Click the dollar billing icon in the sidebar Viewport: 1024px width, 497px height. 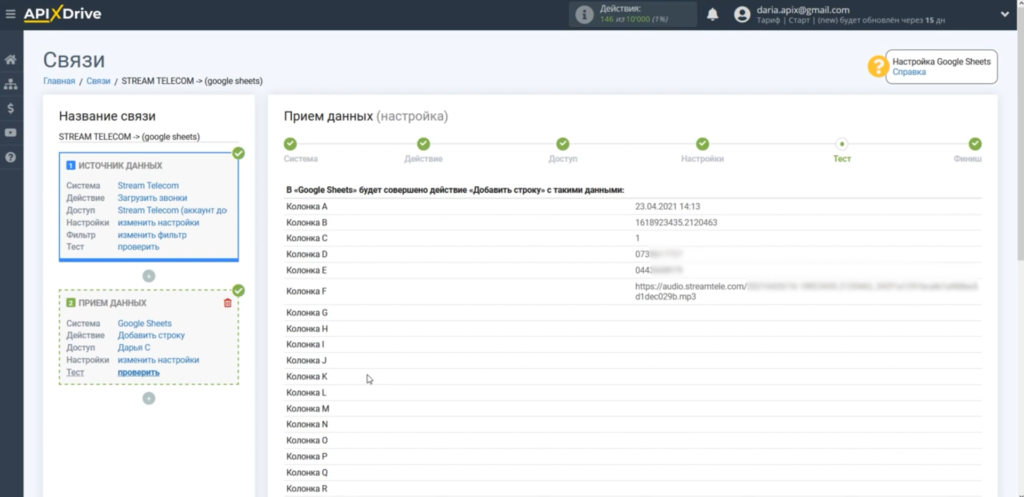11,108
